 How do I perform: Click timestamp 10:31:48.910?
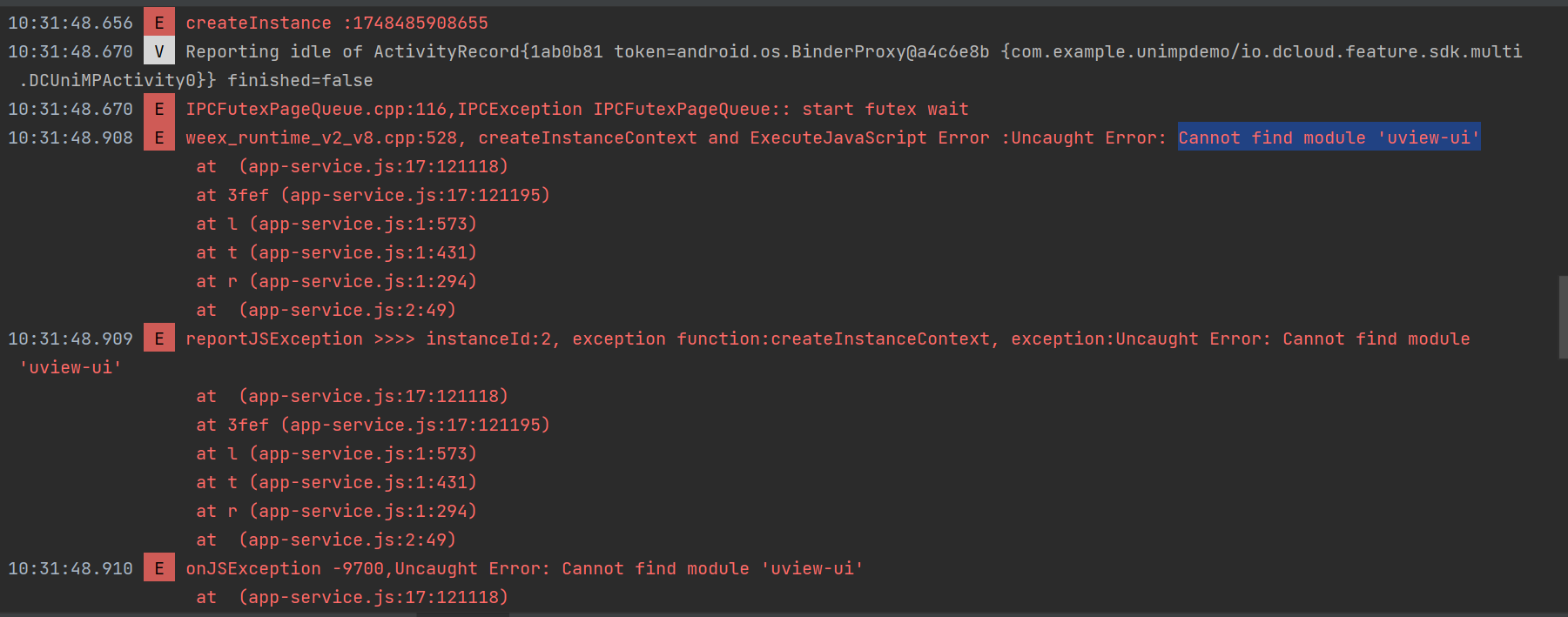71,568
